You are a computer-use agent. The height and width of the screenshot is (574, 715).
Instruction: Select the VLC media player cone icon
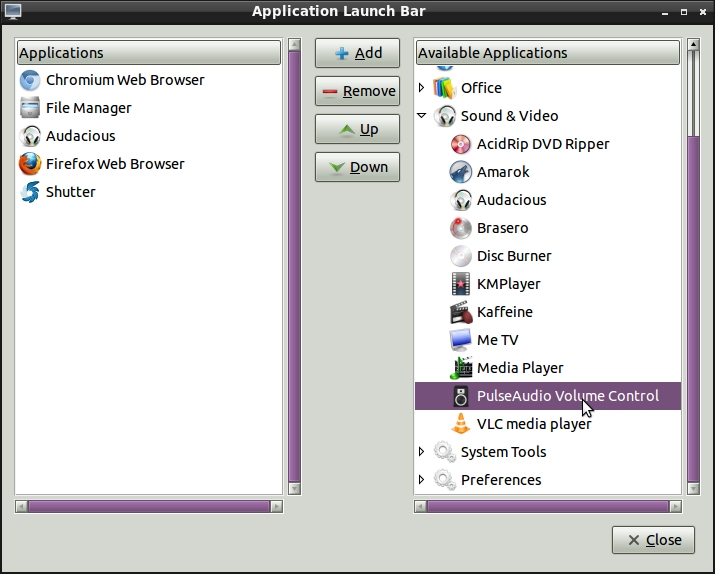[x=461, y=424]
